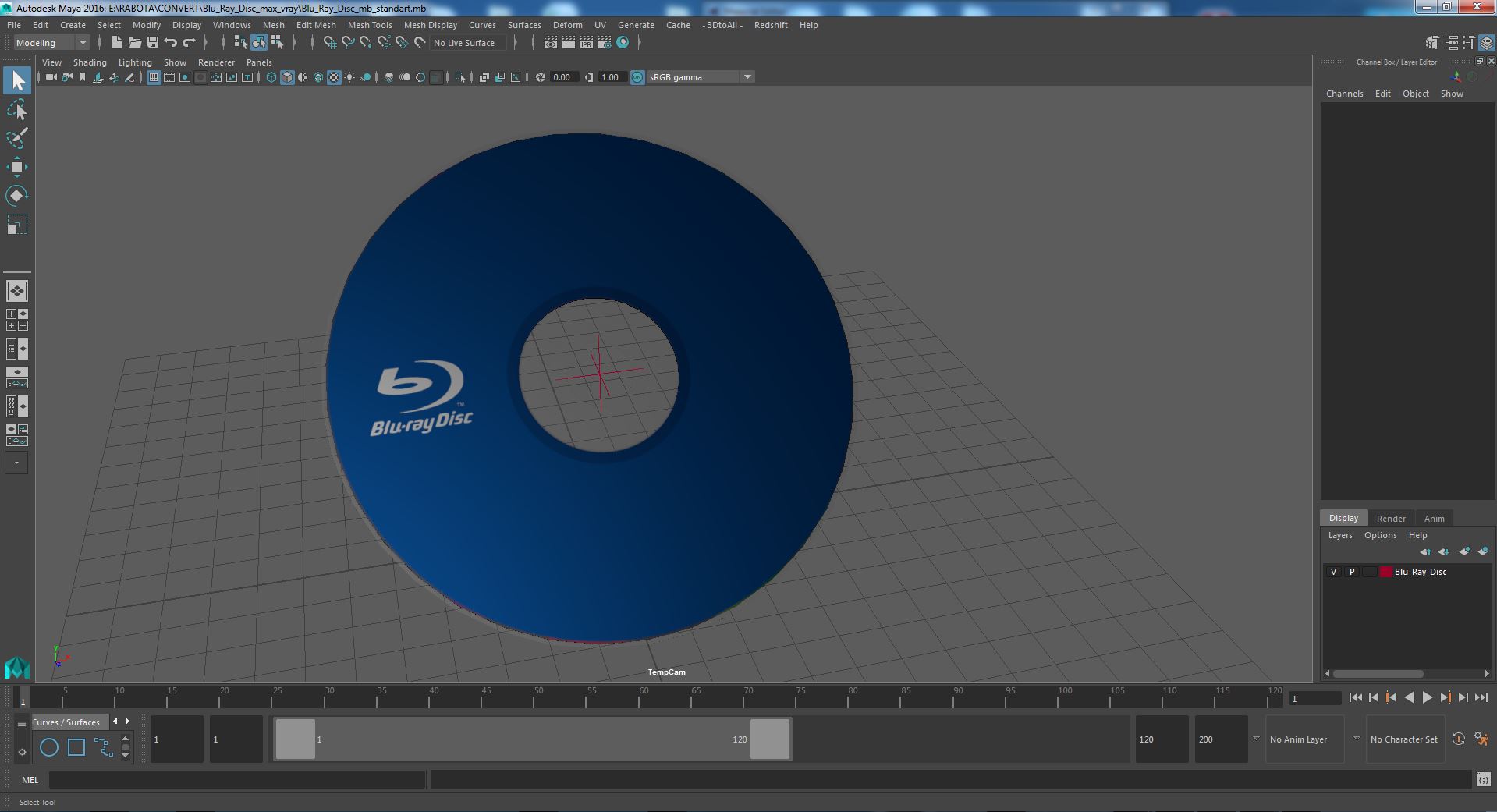Click the layer list horizontal scrollbar

point(1378,674)
